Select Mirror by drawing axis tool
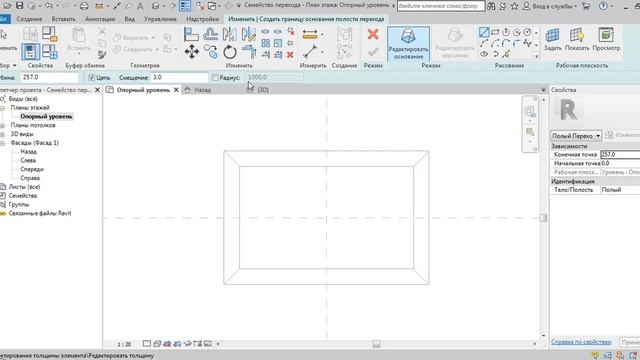Image resolution: width=640 pixels, height=360 pixels. (249, 34)
